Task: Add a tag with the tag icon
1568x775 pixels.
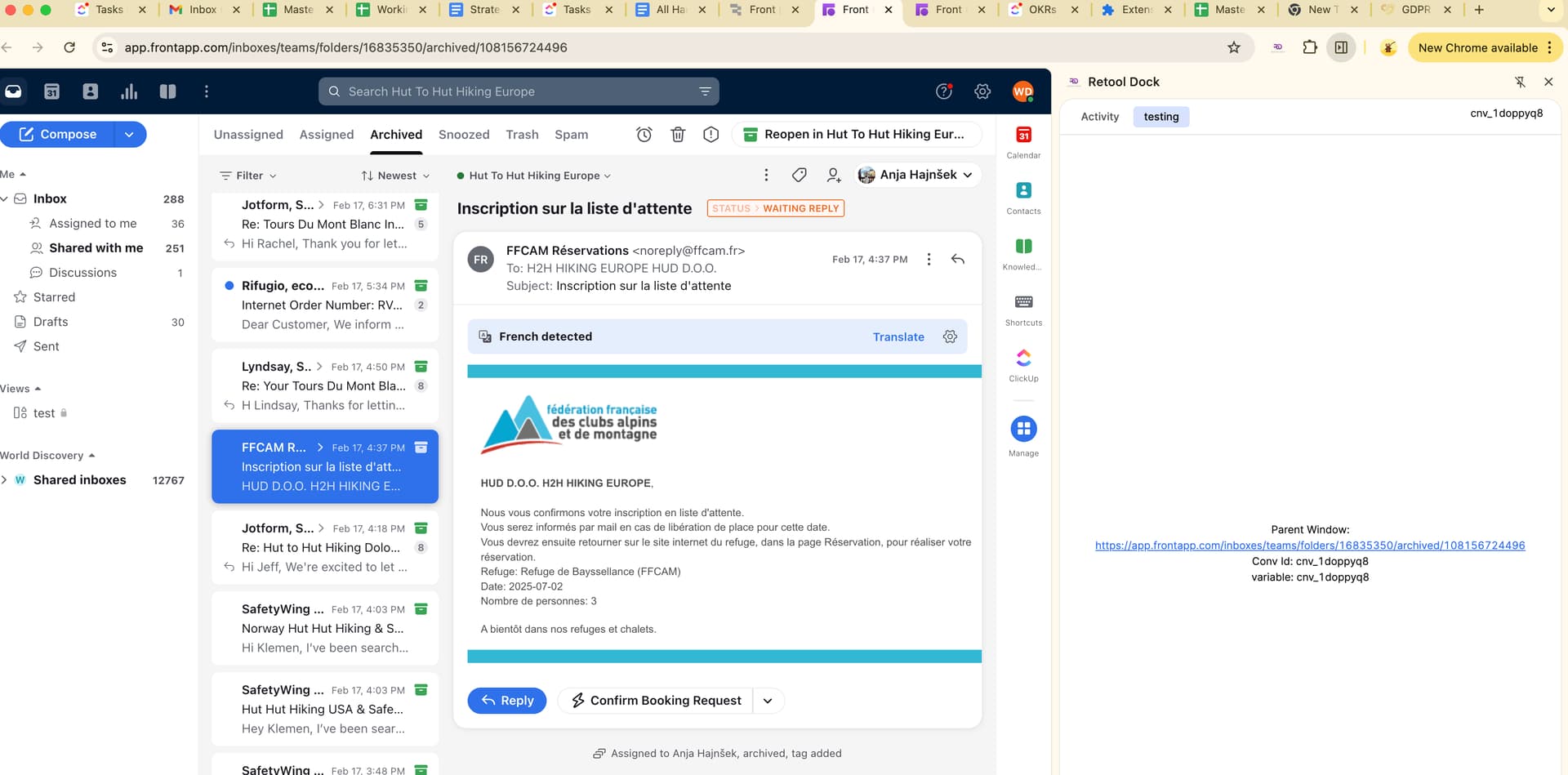Action: pos(800,175)
